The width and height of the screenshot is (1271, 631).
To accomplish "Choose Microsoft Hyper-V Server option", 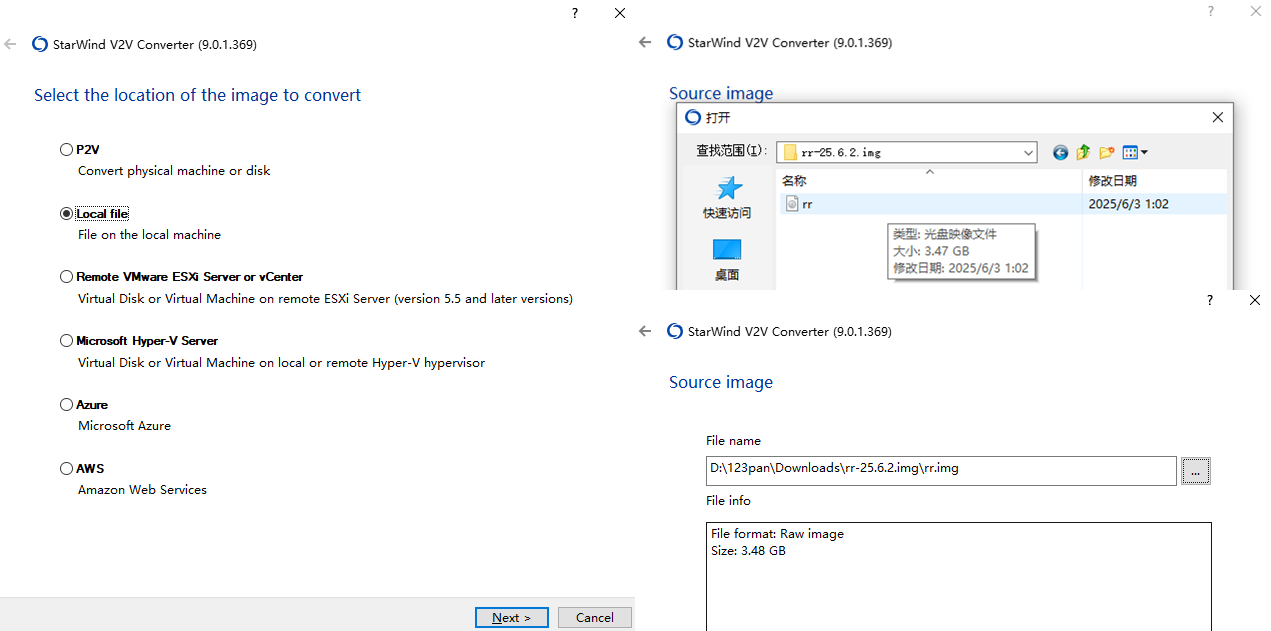I will [x=67, y=341].
